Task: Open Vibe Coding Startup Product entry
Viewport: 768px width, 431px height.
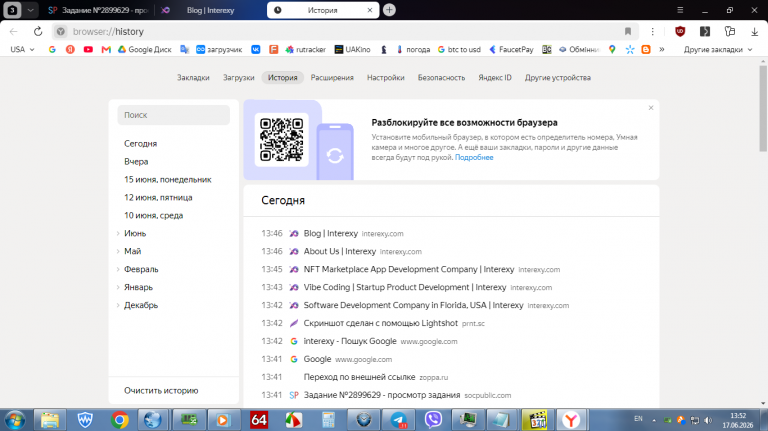Action: [x=405, y=287]
